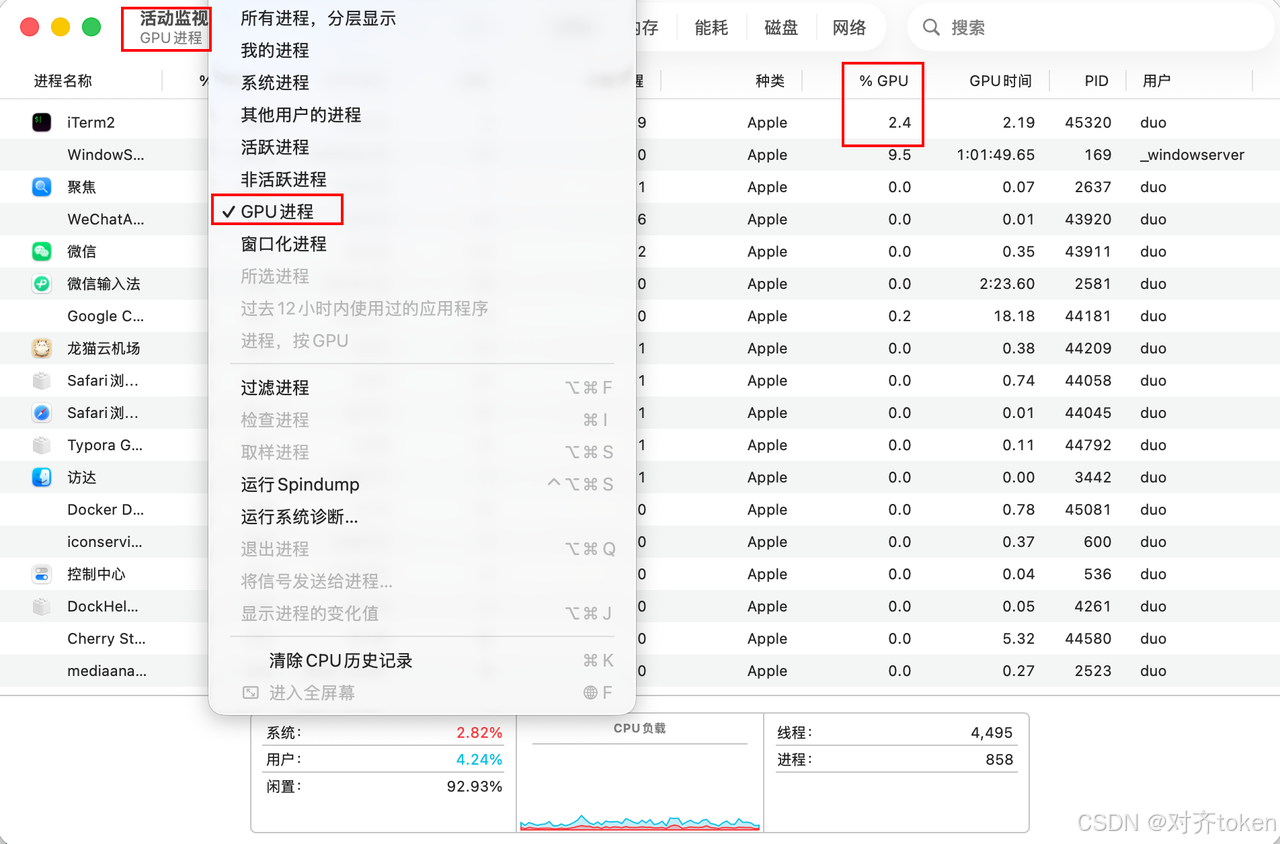
Task: Click the Finder (访达) icon
Action: pos(41,477)
